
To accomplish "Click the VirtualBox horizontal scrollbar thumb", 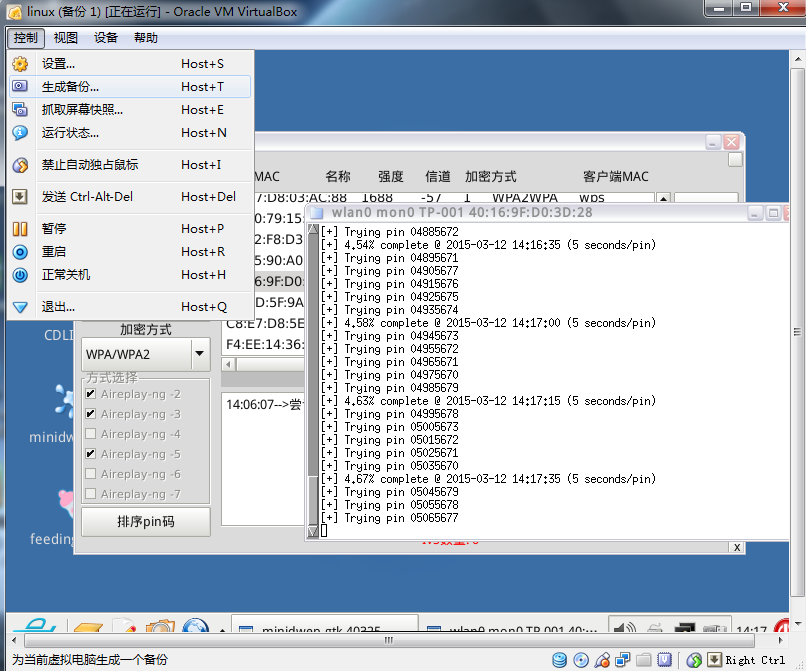I will pos(389,641).
